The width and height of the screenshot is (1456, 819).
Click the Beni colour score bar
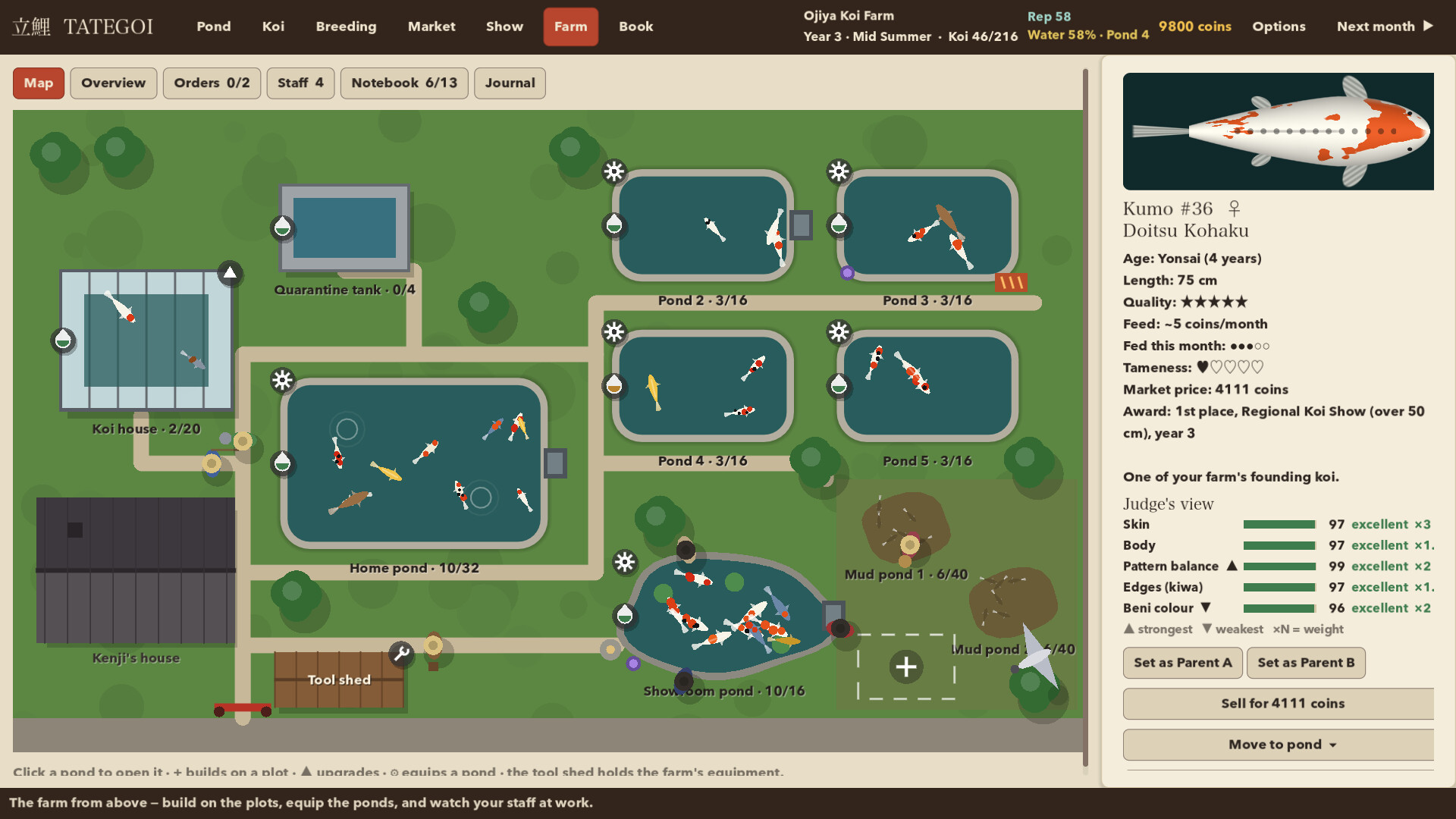click(1279, 608)
